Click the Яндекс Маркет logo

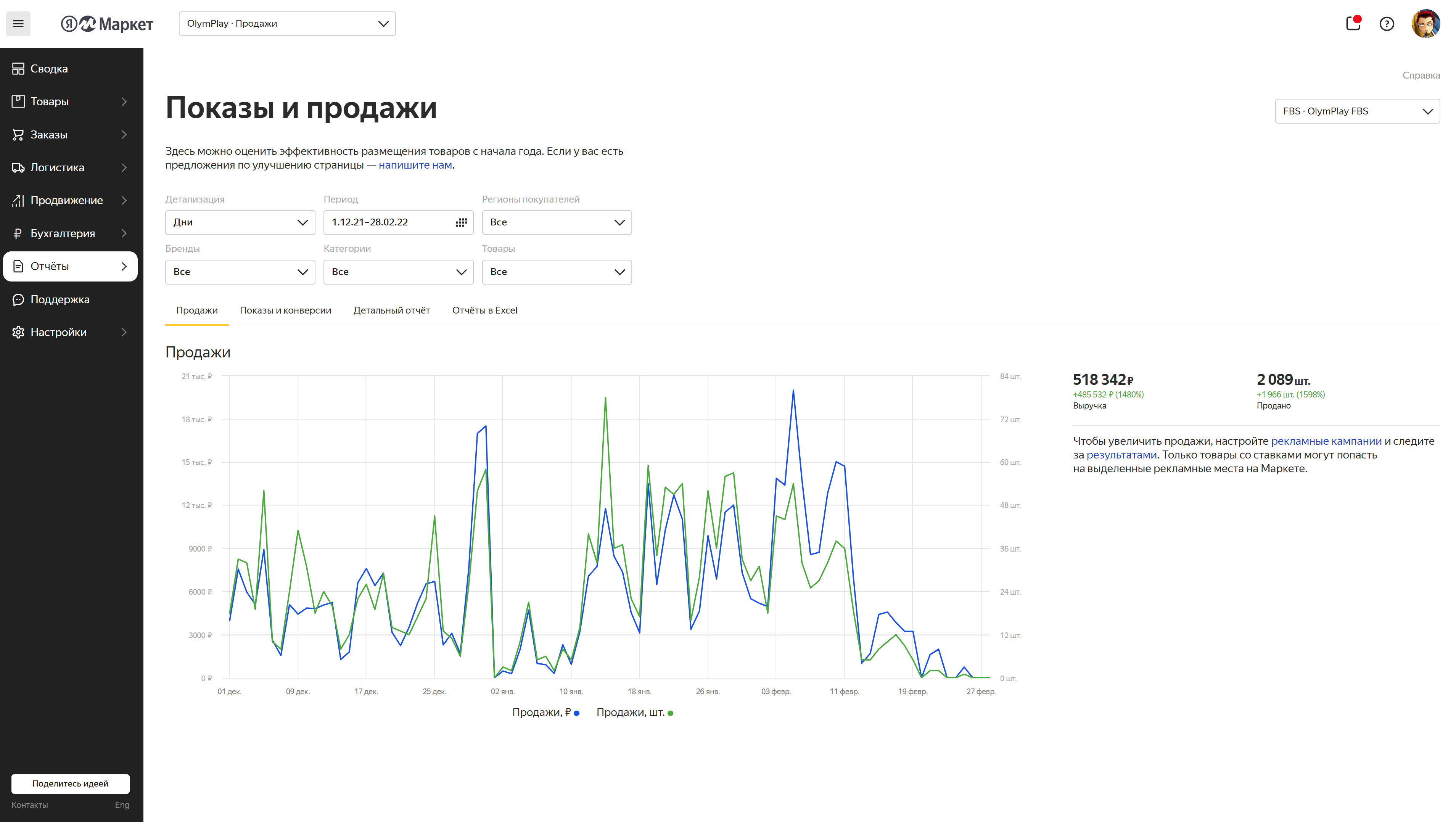(108, 24)
